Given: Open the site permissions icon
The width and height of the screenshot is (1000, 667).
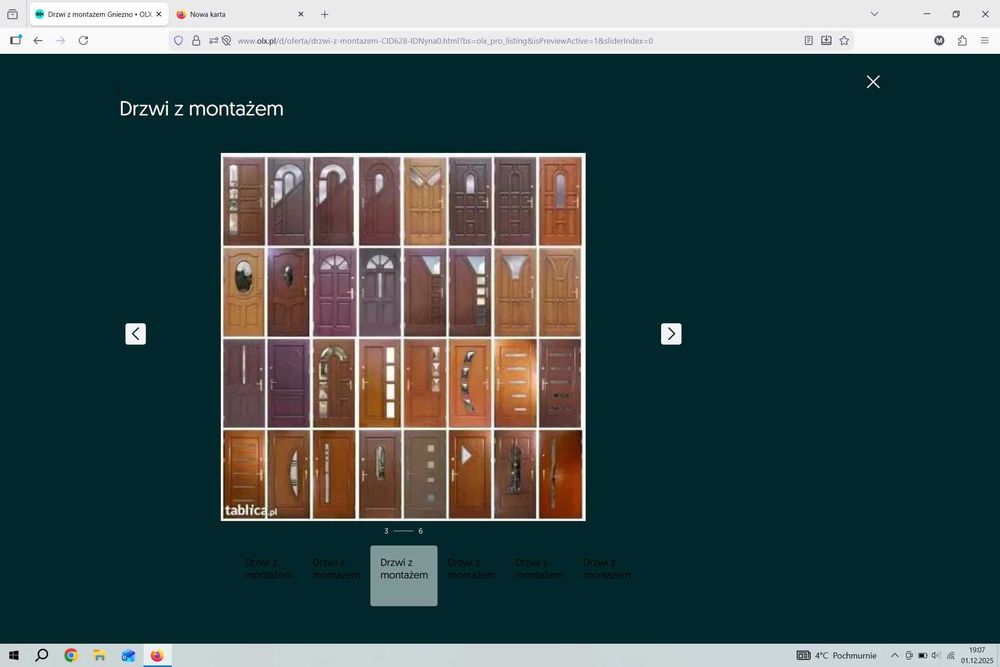Looking at the screenshot, I should click(213, 41).
